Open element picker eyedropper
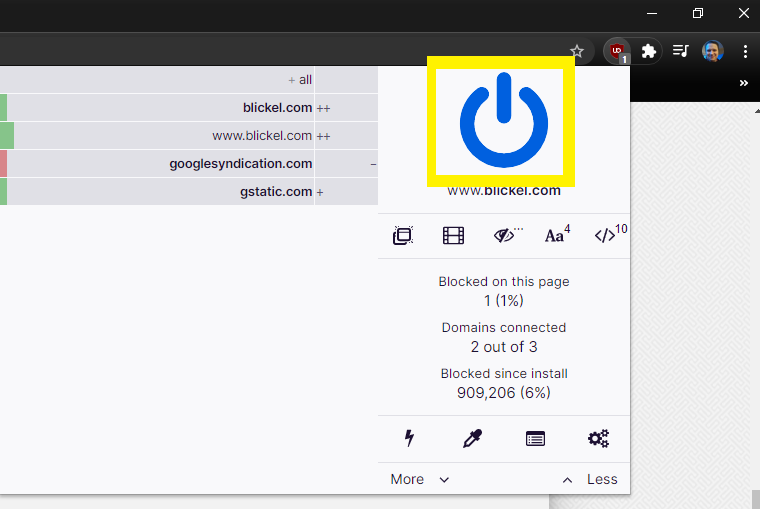760x509 pixels. [x=472, y=438]
